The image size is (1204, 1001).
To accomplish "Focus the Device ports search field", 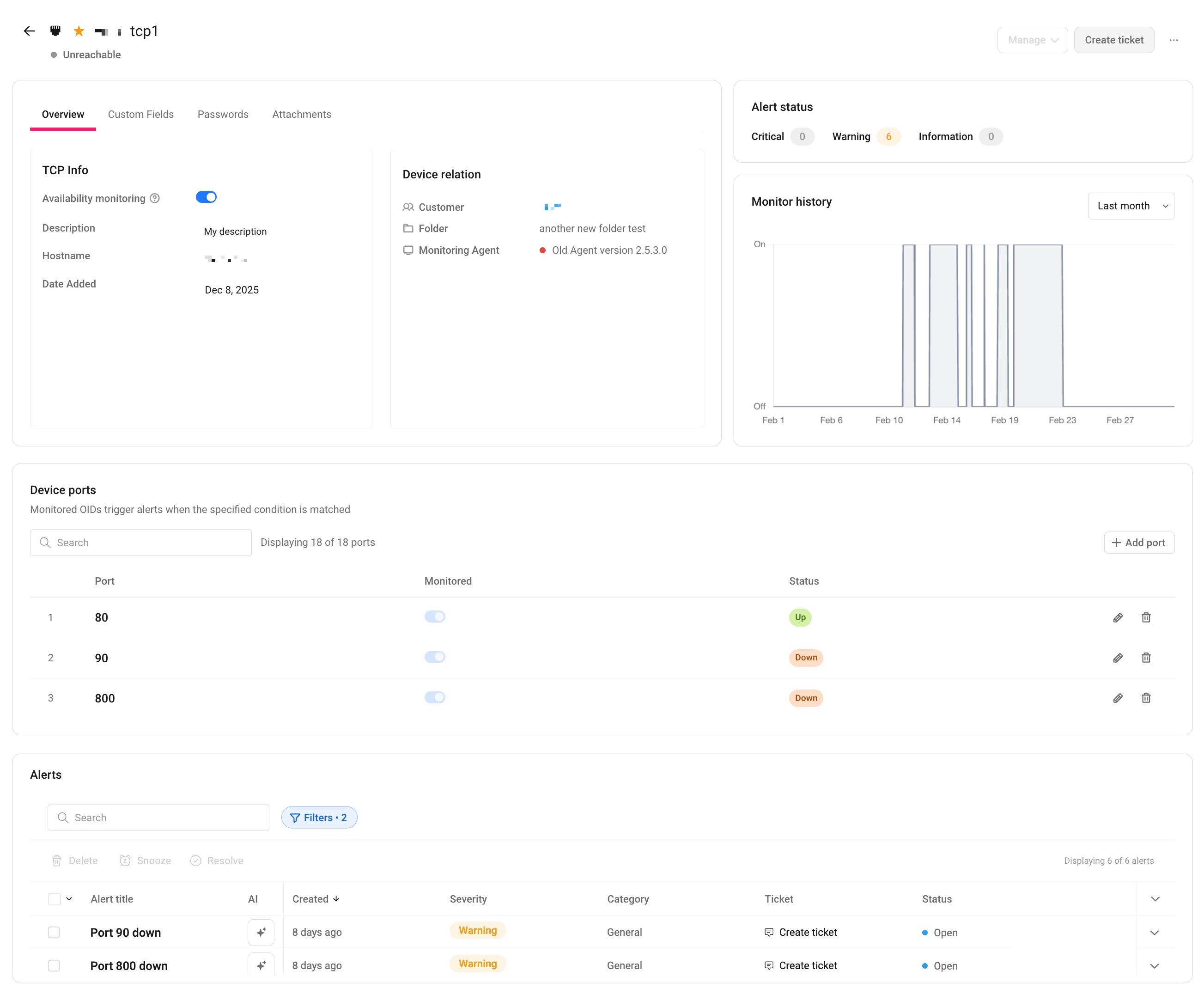I will [x=141, y=543].
